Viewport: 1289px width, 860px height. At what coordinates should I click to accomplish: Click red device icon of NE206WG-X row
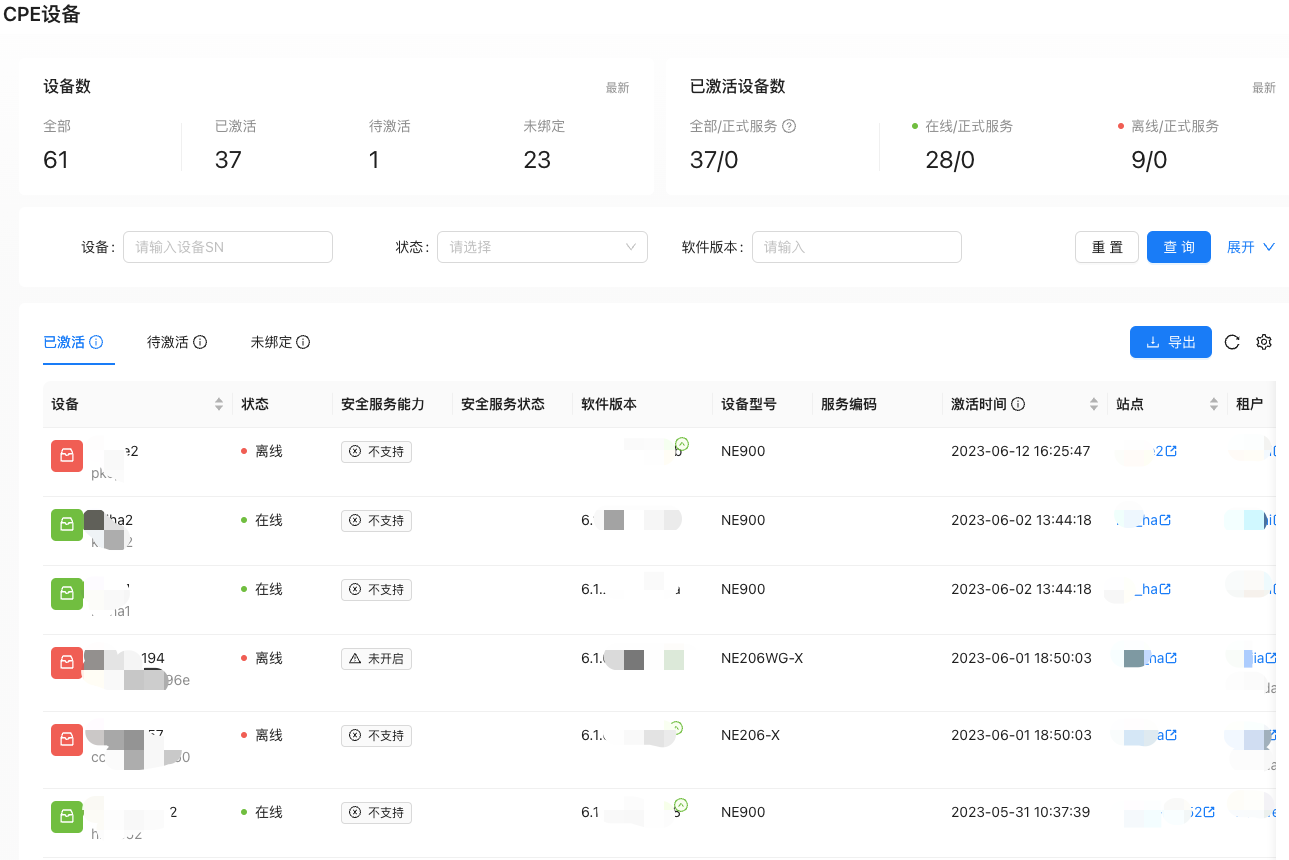point(67,662)
